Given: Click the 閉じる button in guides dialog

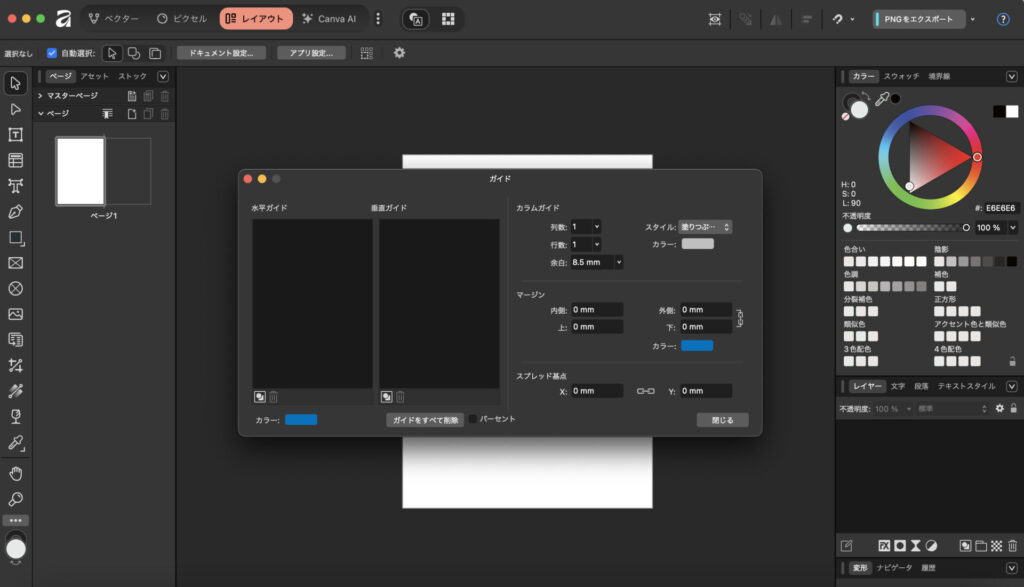Looking at the screenshot, I should (x=722, y=420).
